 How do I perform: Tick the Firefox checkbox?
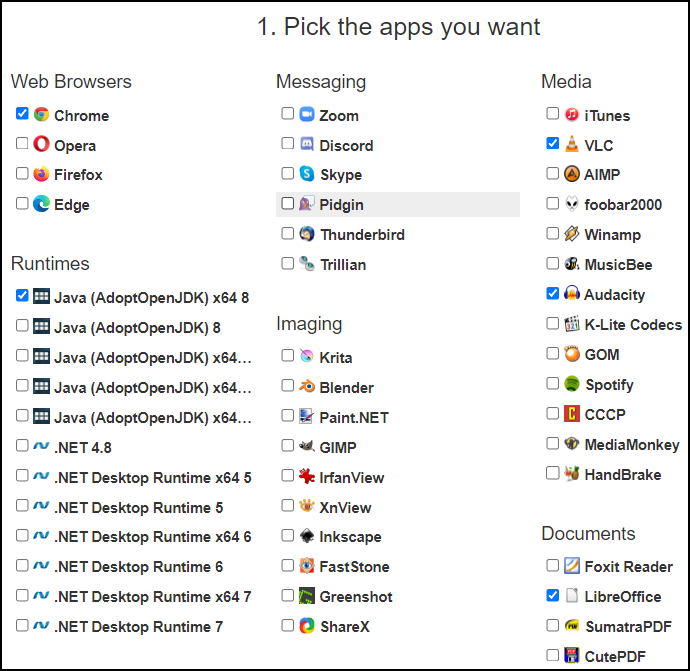tap(22, 173)
